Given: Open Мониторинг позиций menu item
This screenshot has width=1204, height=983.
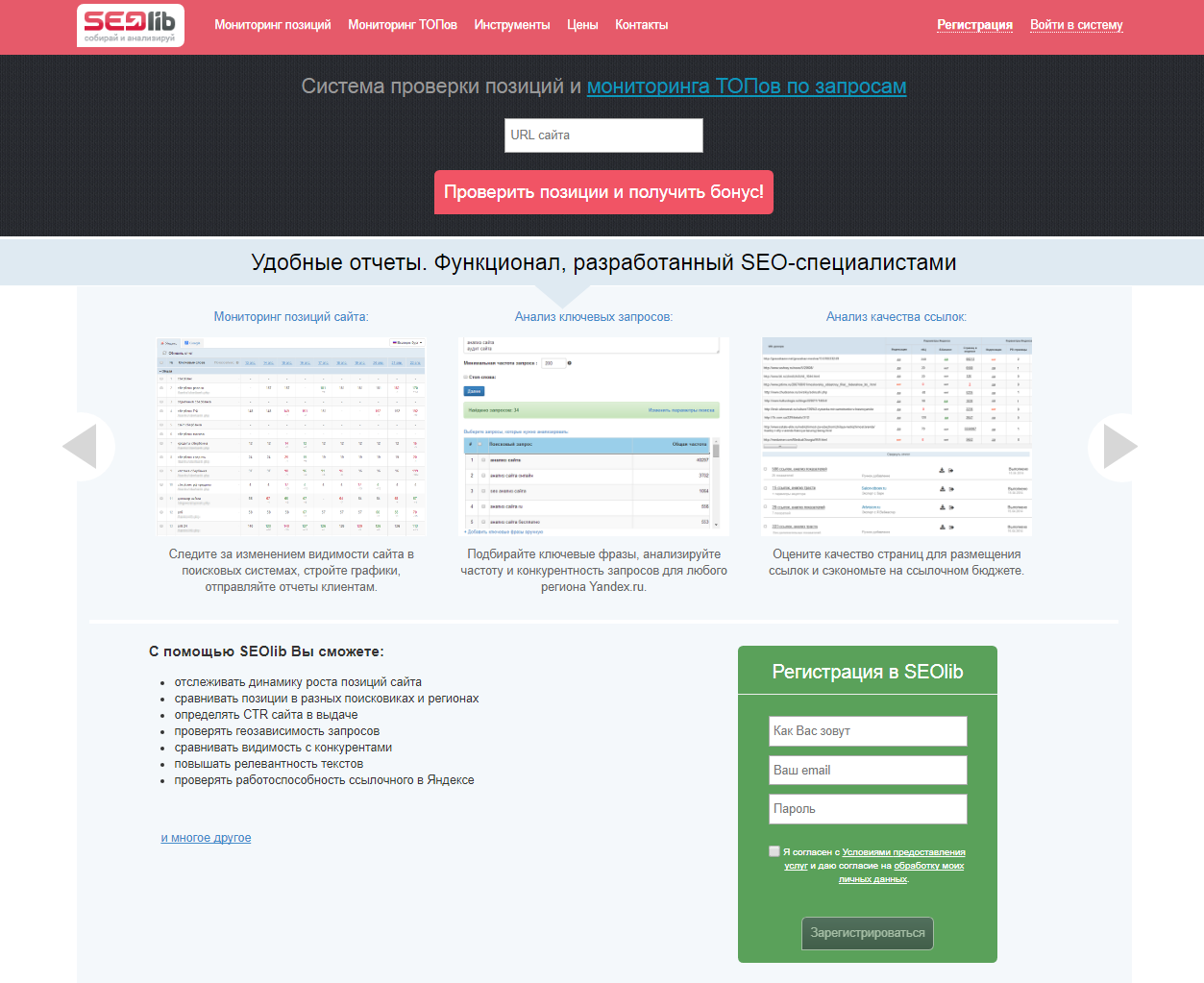Looking at the screenshot, I should 273,25.
